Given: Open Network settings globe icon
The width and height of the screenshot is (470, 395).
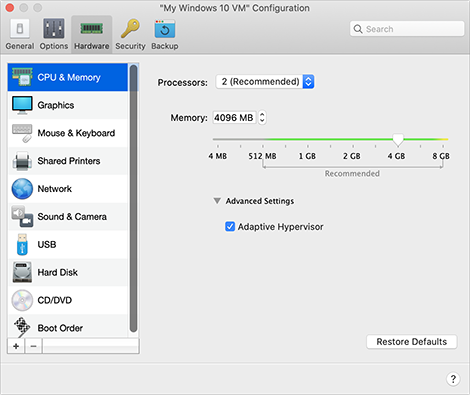Looking at the screenshot, I should tap(68, 189).
